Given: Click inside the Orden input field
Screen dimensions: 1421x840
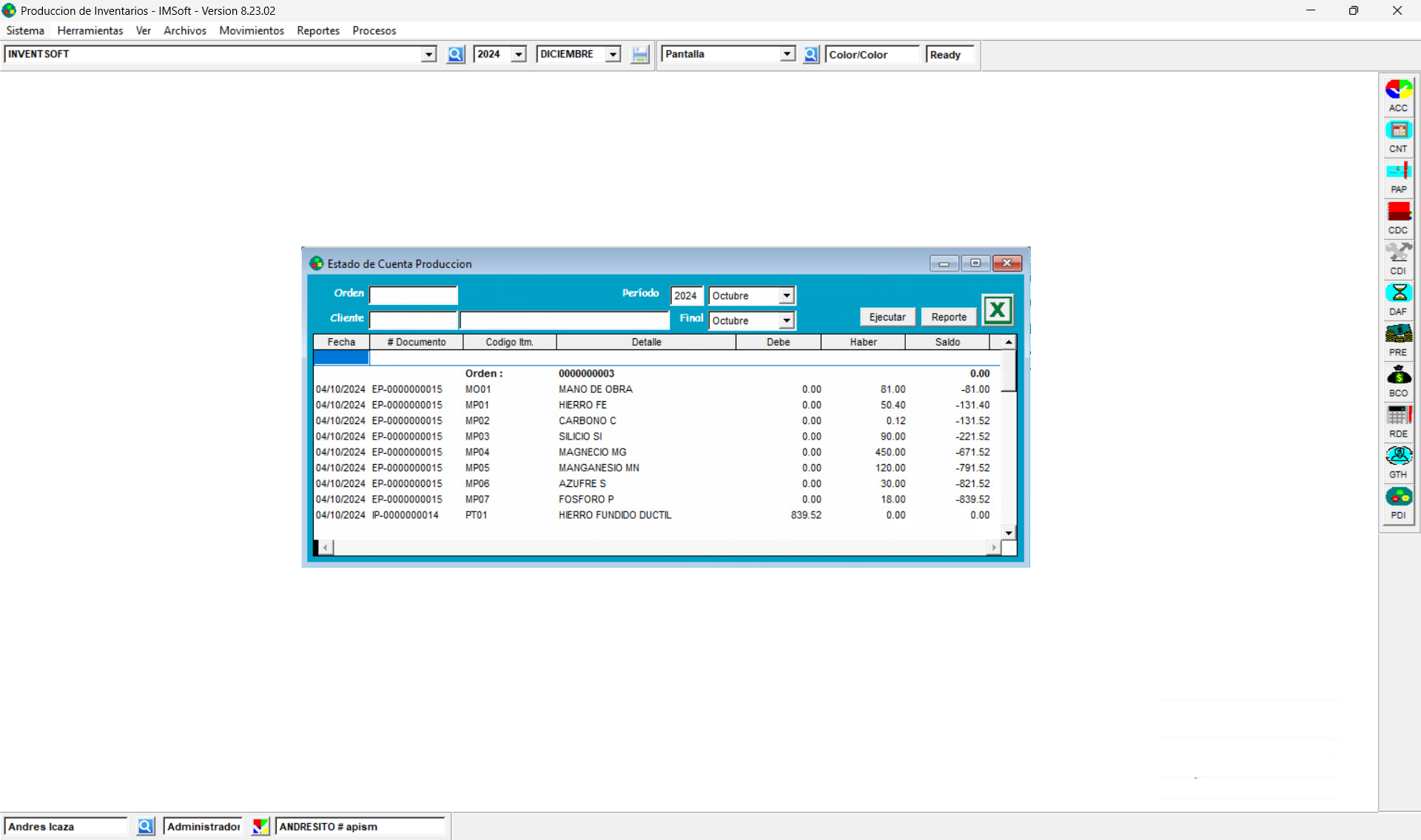Looking at the screenshot, I should (413, 295).
